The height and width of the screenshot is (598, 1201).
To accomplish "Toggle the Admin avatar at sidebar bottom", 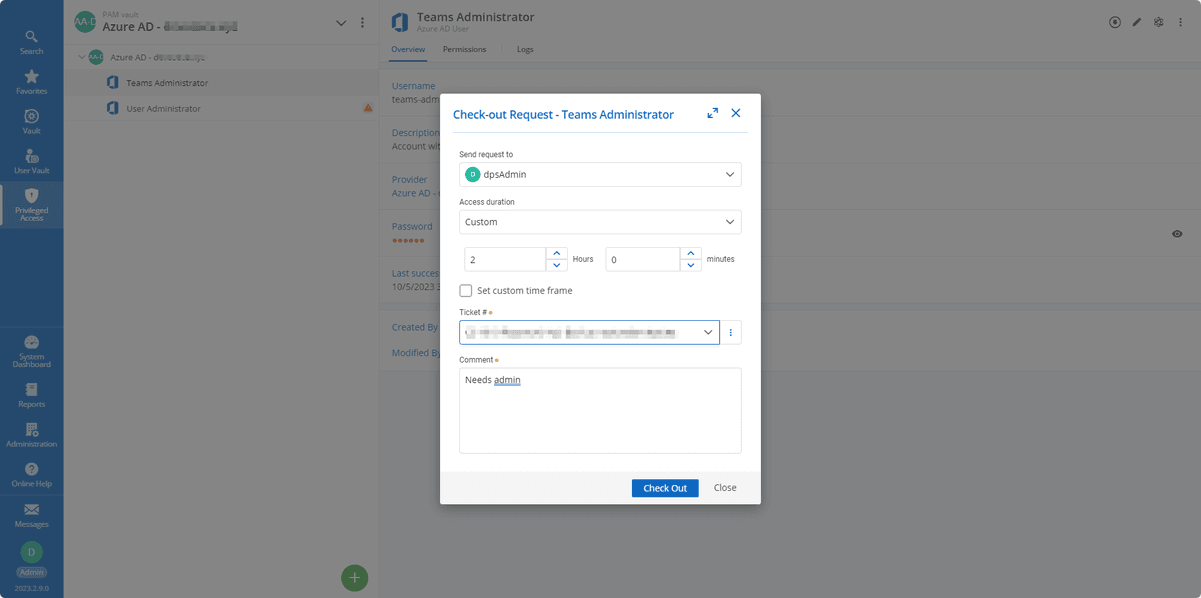I will pos(31,553).
